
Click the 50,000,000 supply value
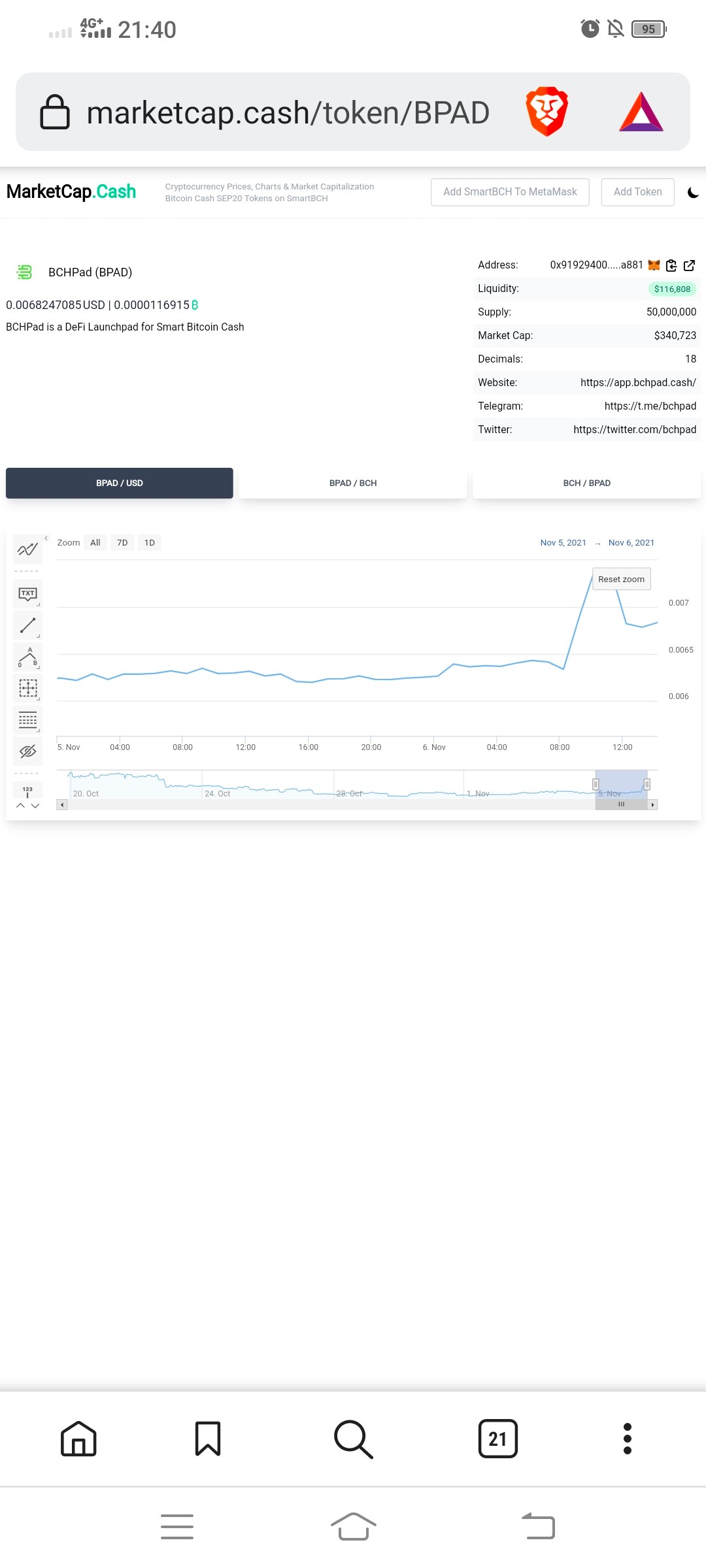[x=671, y=312]
